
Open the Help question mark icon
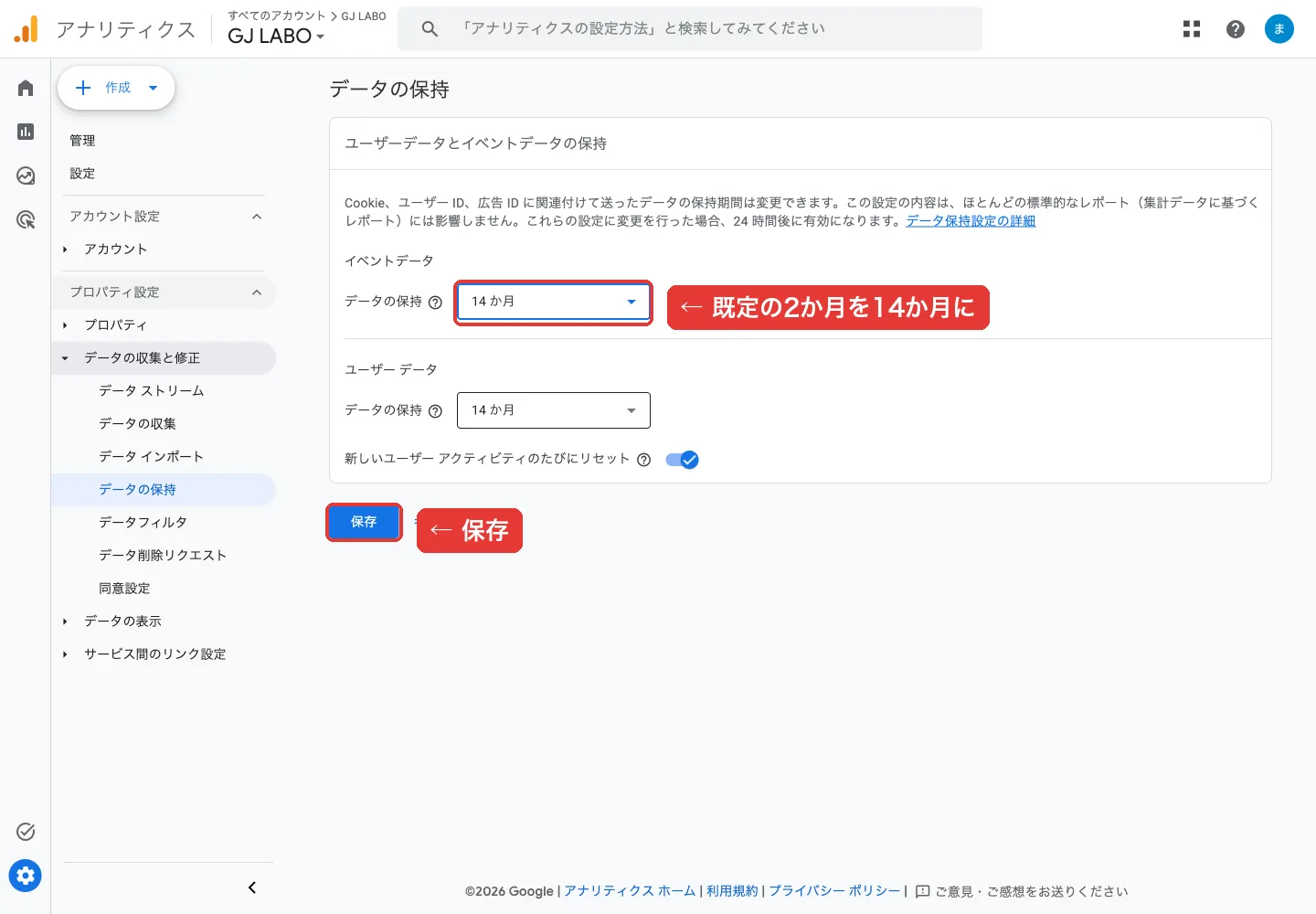1236,29
